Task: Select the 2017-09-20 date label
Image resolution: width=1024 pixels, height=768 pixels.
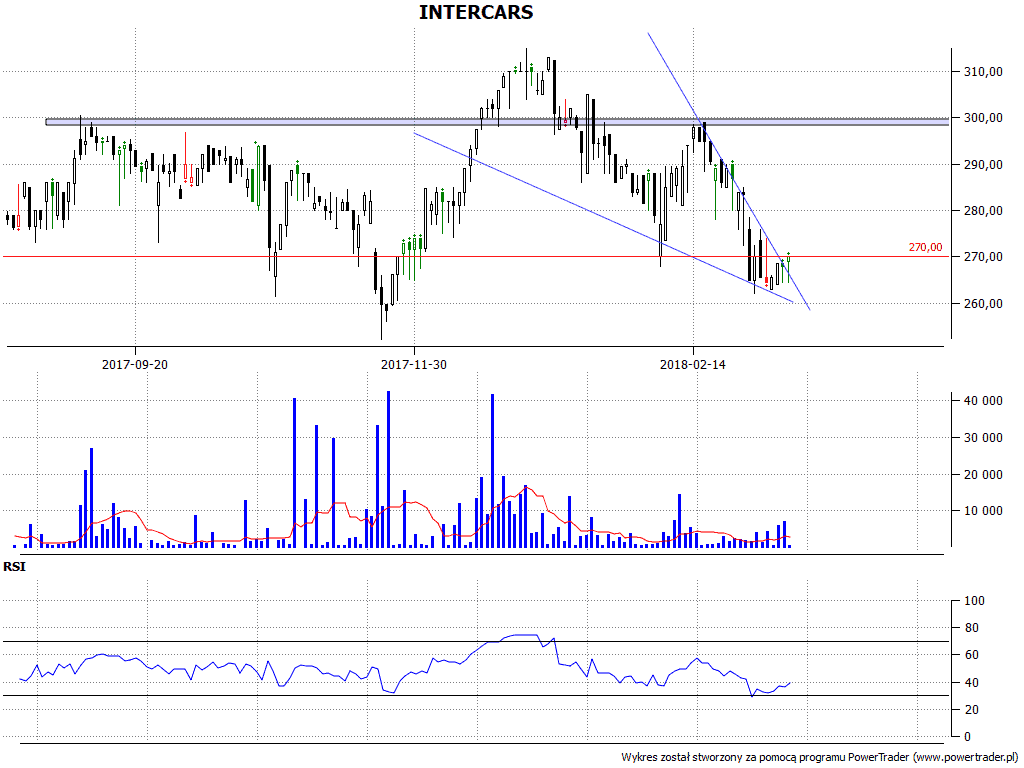Action: (135, 364)
